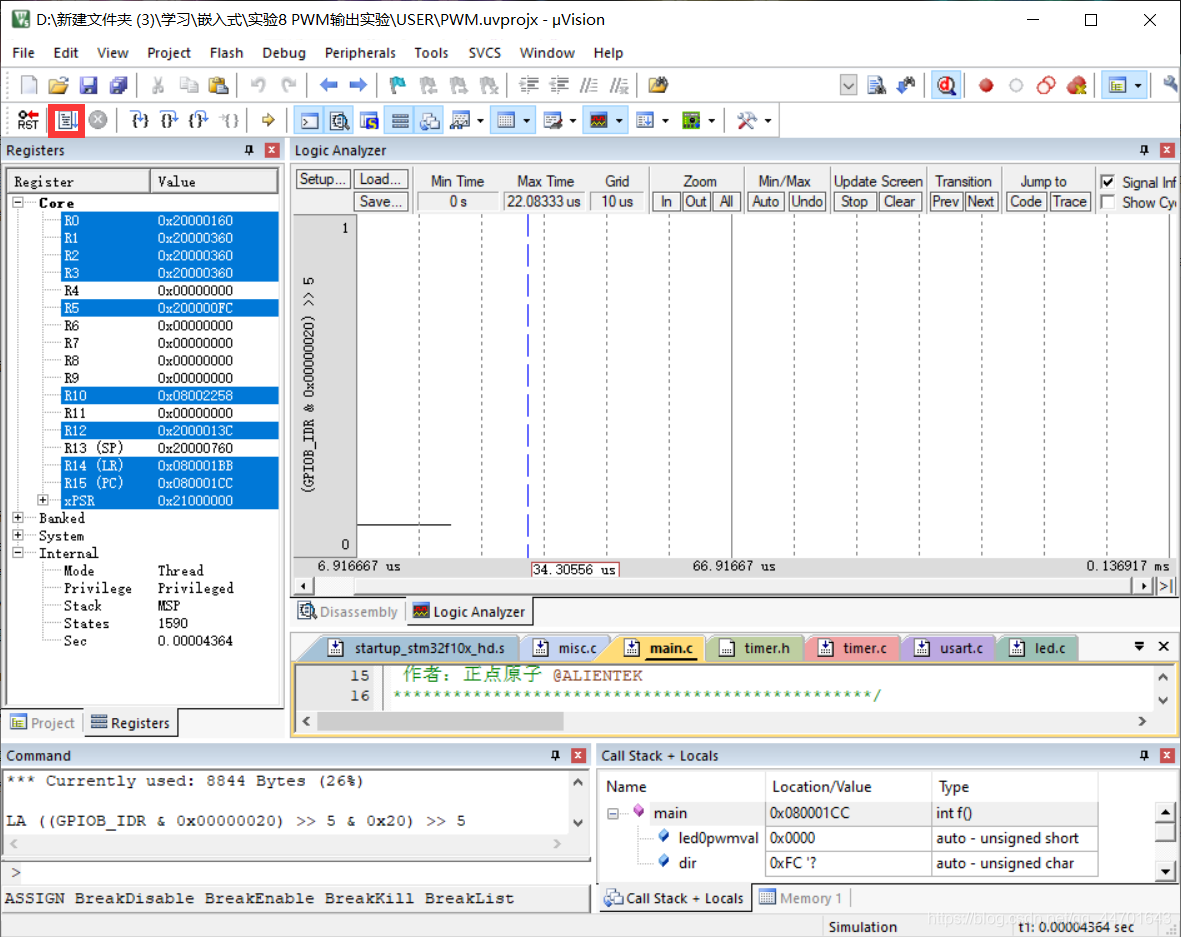This screenshot has height=937, width=1181.
Task: Click the main.c editor horizontal scrollbar thumb
Action: (x=441, y=721)
